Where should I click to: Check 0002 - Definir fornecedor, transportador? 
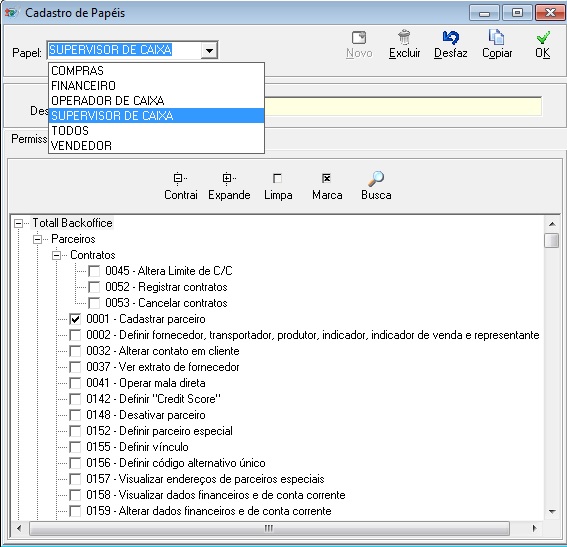click(x=75, y=335)
